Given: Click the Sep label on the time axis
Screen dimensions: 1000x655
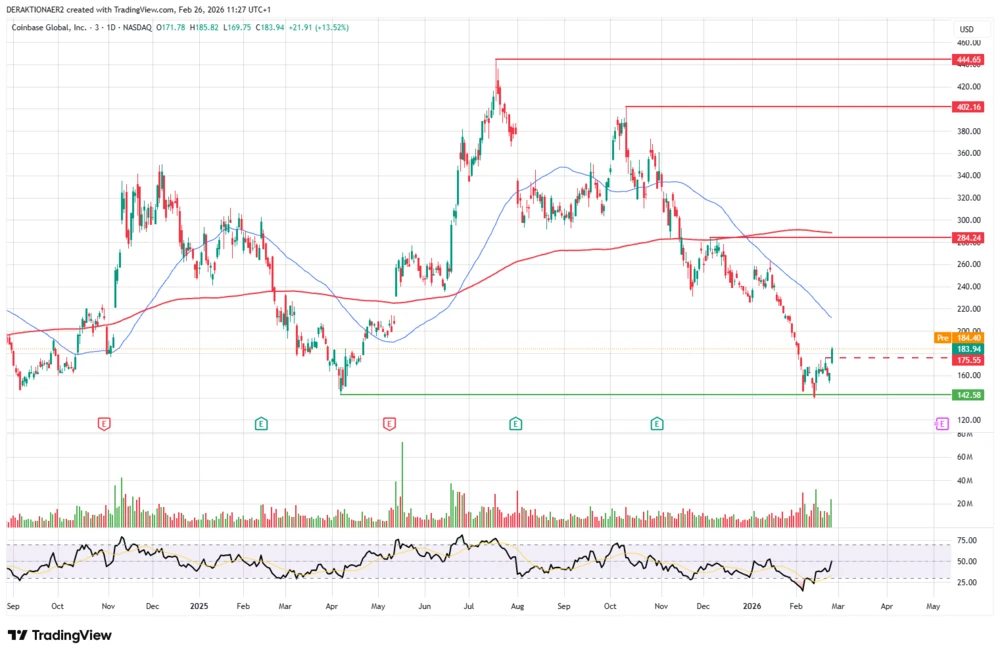Looking at the screenshot, I should tap(11, 606).
